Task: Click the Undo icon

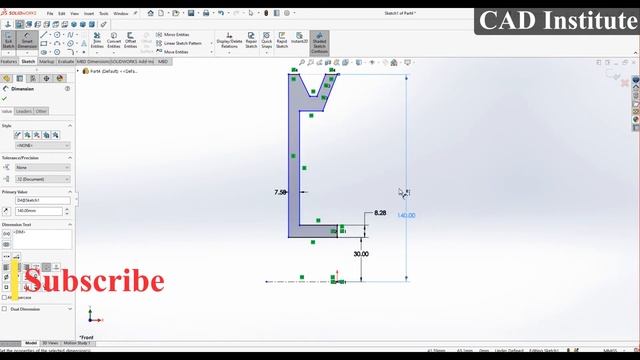Action: (221, 13)
